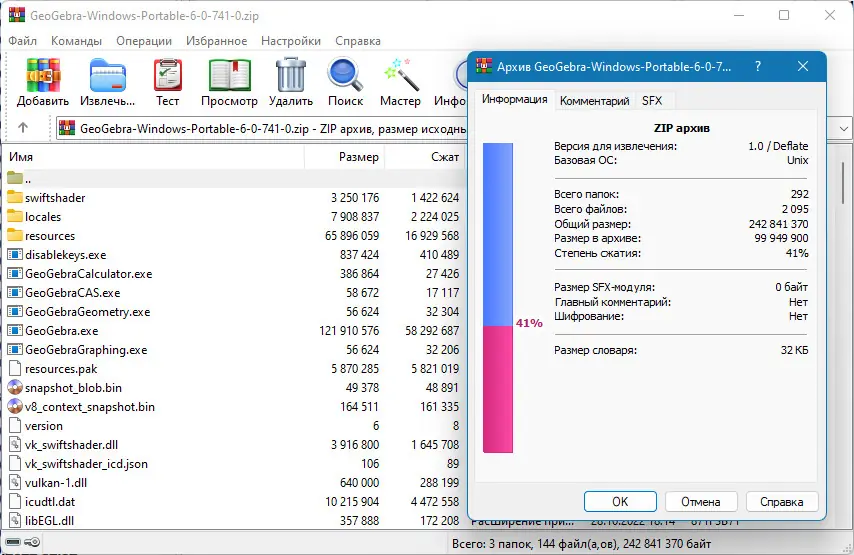
Task: Sort the list by the Сжат column header
Action: click(425, 157)
